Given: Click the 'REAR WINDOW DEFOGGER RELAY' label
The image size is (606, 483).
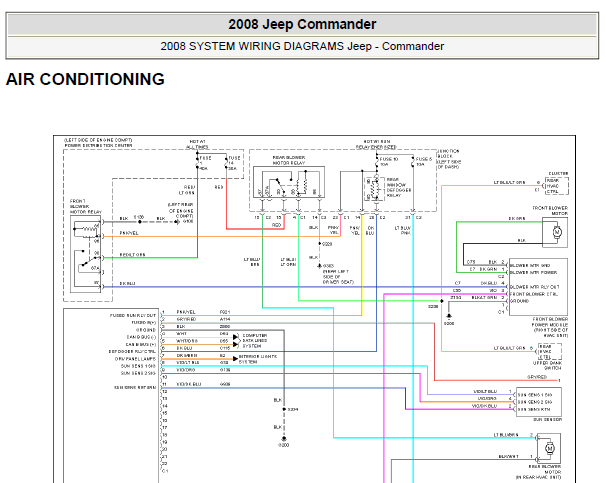Looking at the screenshot, I should (399, 188).
